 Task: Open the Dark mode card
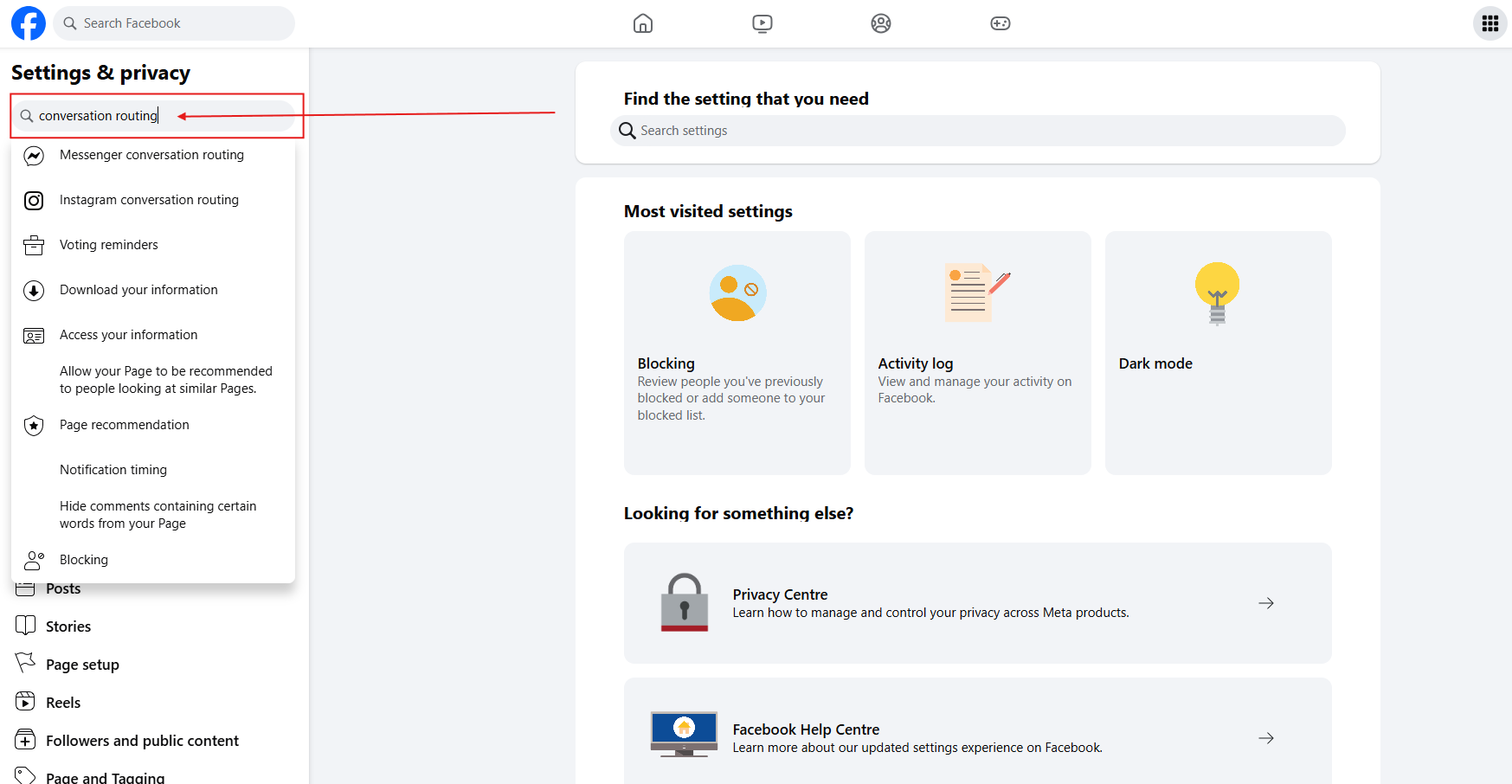coord(1218,352)
